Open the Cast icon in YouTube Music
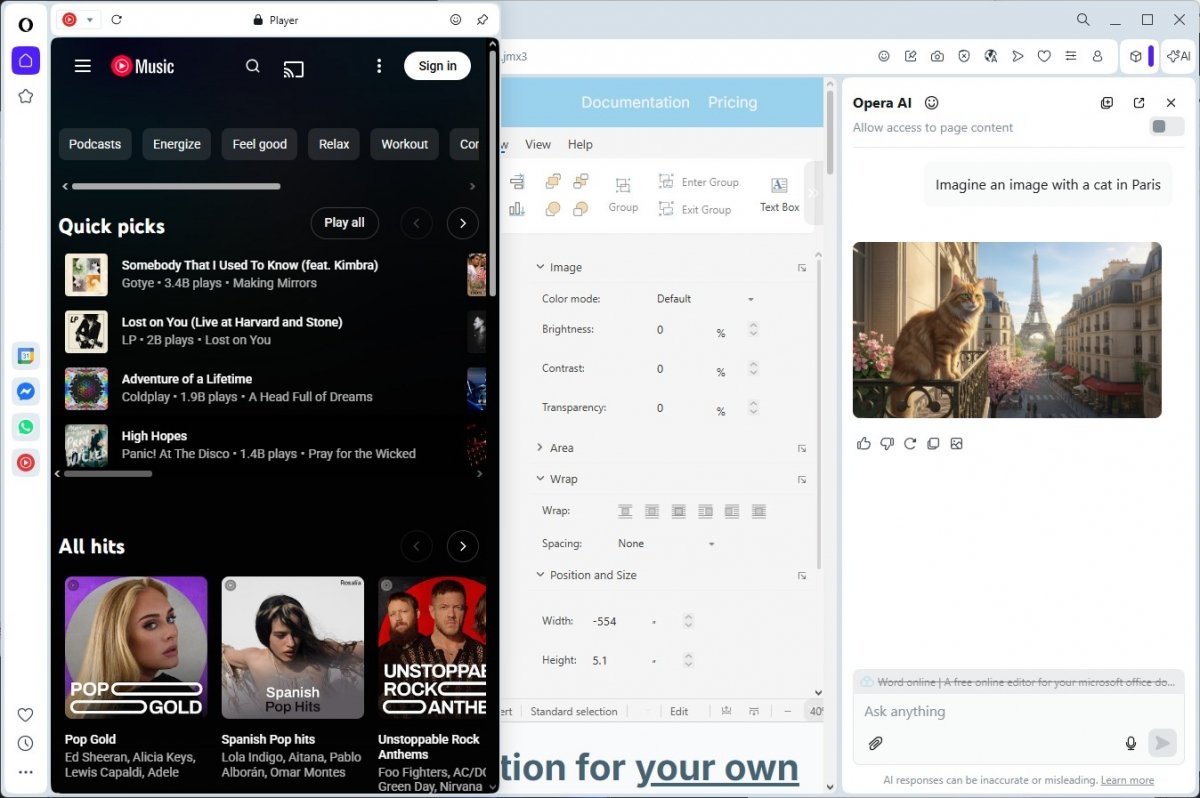The image size is (1200, 798). (293, 68)
